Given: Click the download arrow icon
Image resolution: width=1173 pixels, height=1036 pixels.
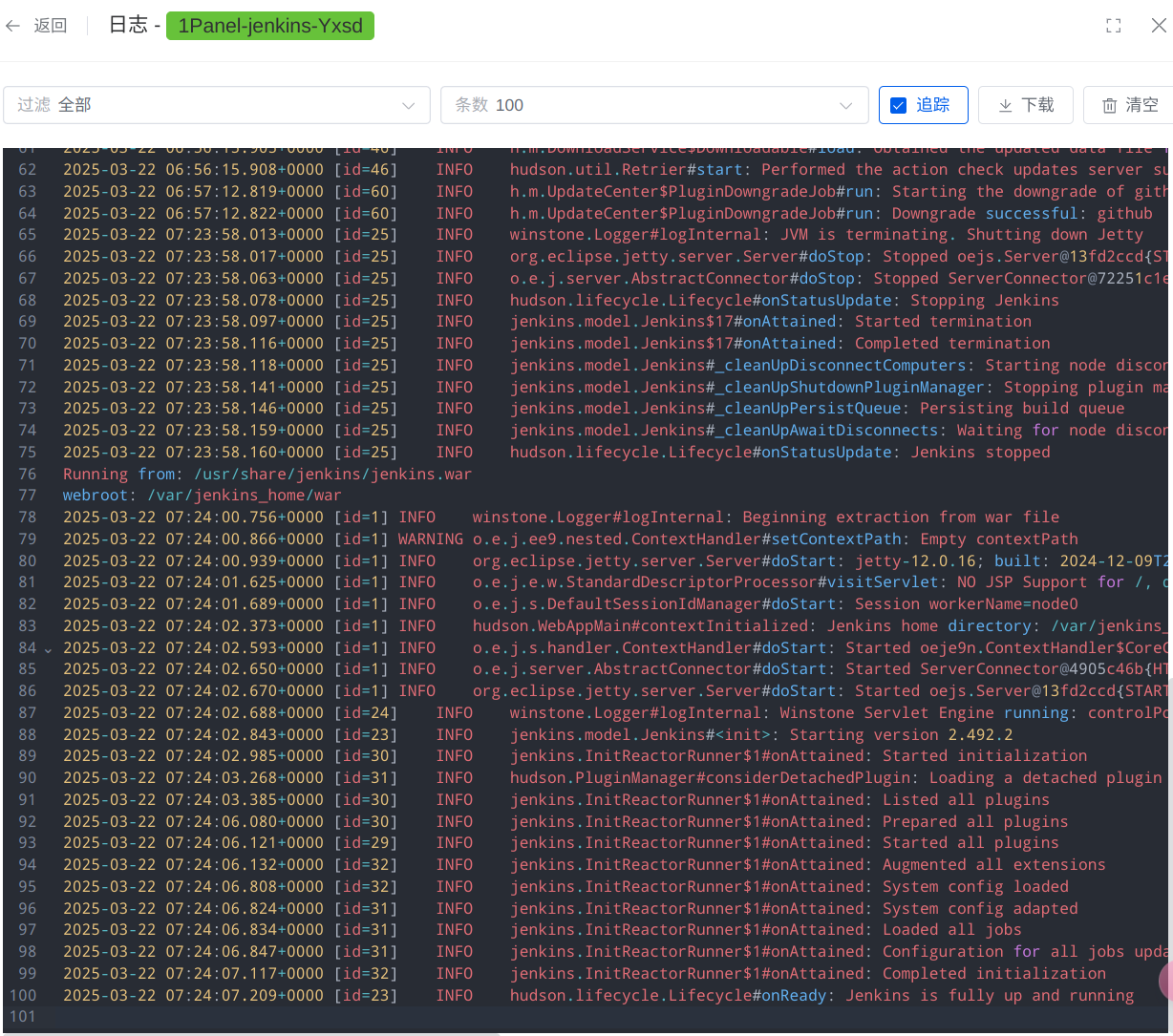Looking at the screenshot, I should tap(1005, 105).
